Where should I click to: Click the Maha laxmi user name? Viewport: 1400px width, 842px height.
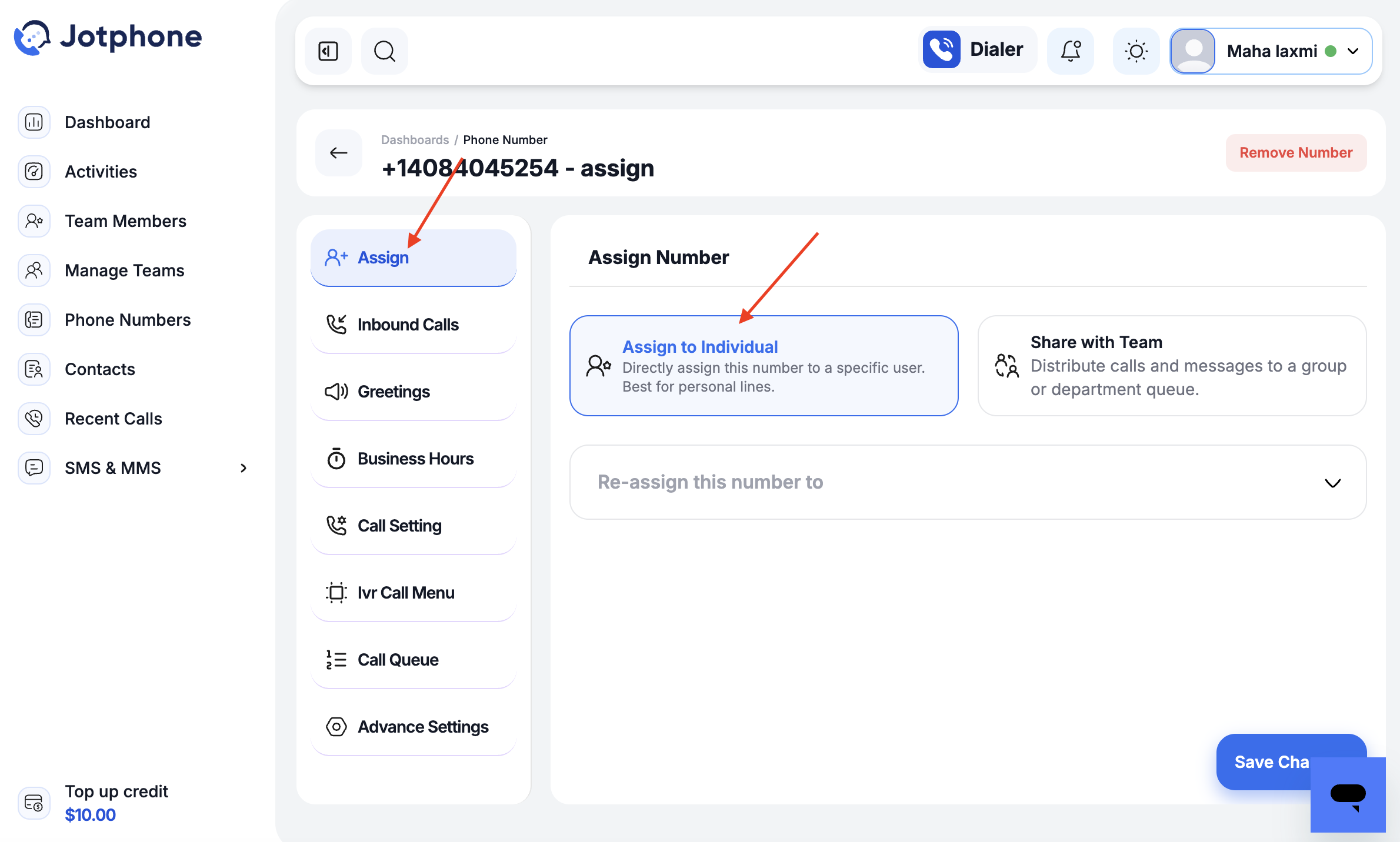pyautogui.click(x=1272, y=51)
